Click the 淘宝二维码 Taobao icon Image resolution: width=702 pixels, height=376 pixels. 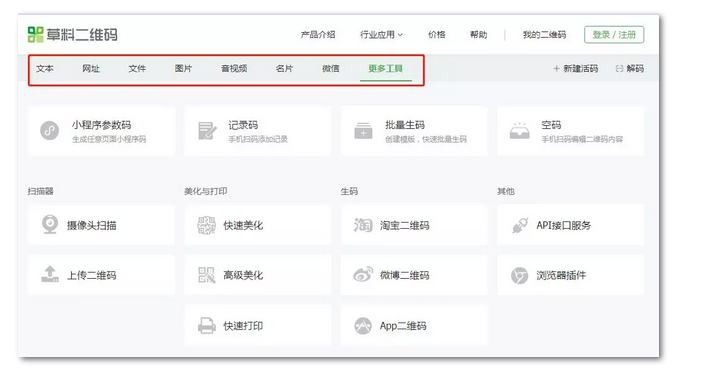point(363,225)
